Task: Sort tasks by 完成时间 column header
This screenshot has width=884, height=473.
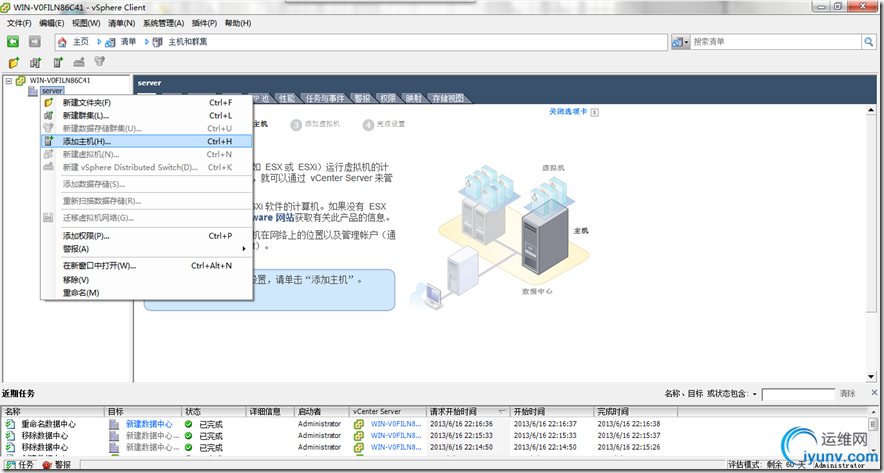Action: [x=635, y=412]
